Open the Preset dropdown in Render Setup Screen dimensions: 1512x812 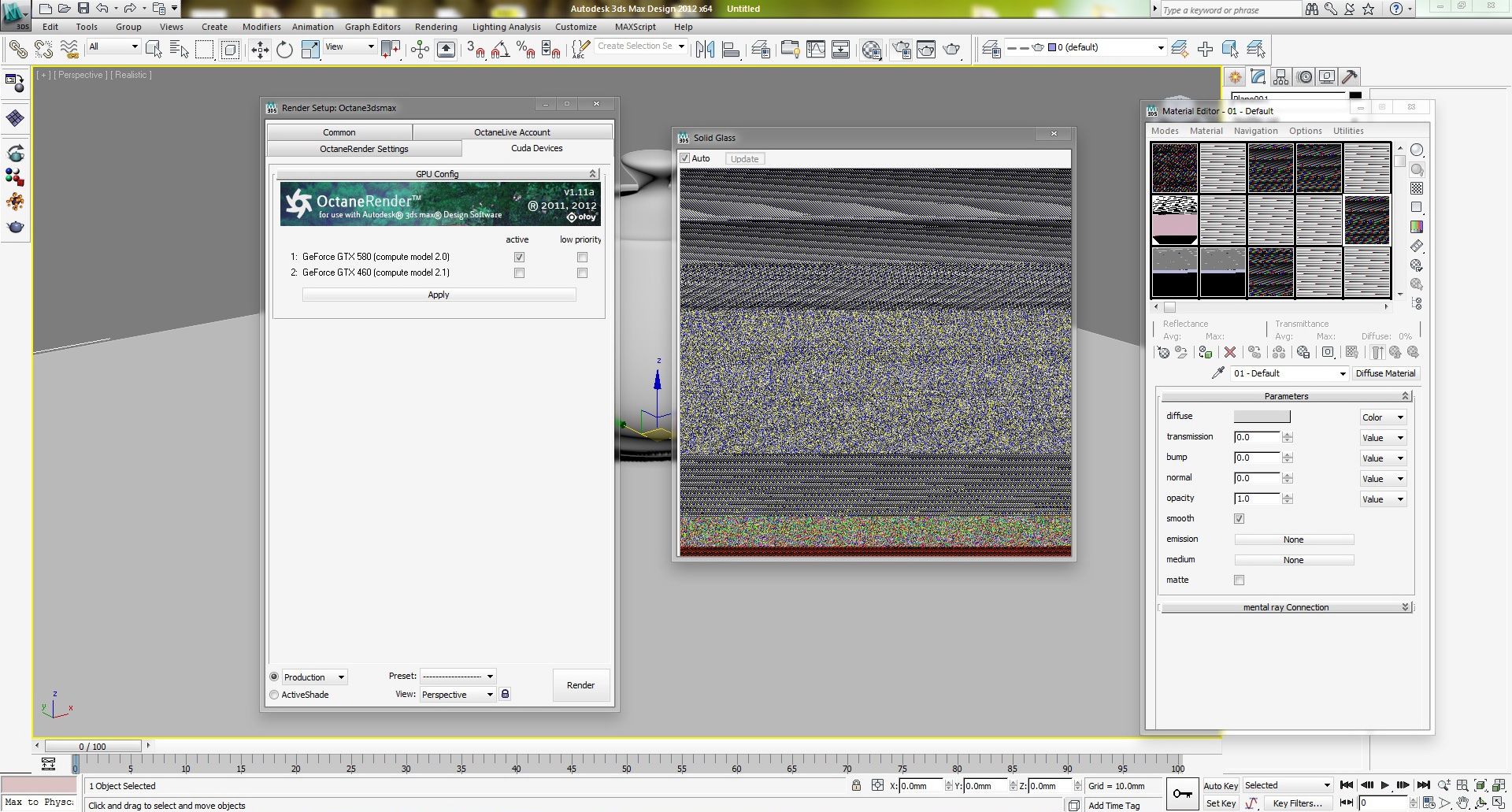[x=458, y=676]
